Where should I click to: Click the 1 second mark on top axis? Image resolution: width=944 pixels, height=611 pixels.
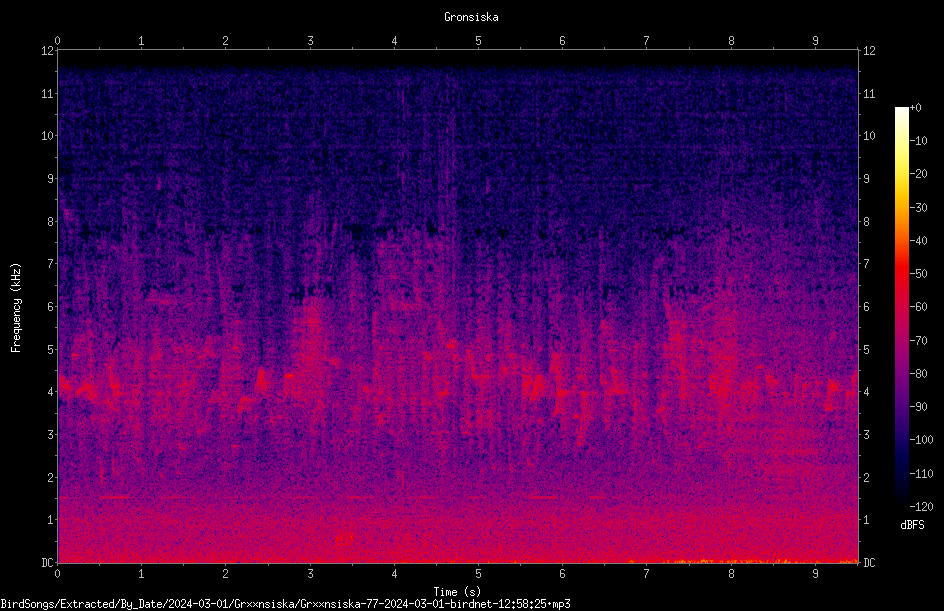141,41
